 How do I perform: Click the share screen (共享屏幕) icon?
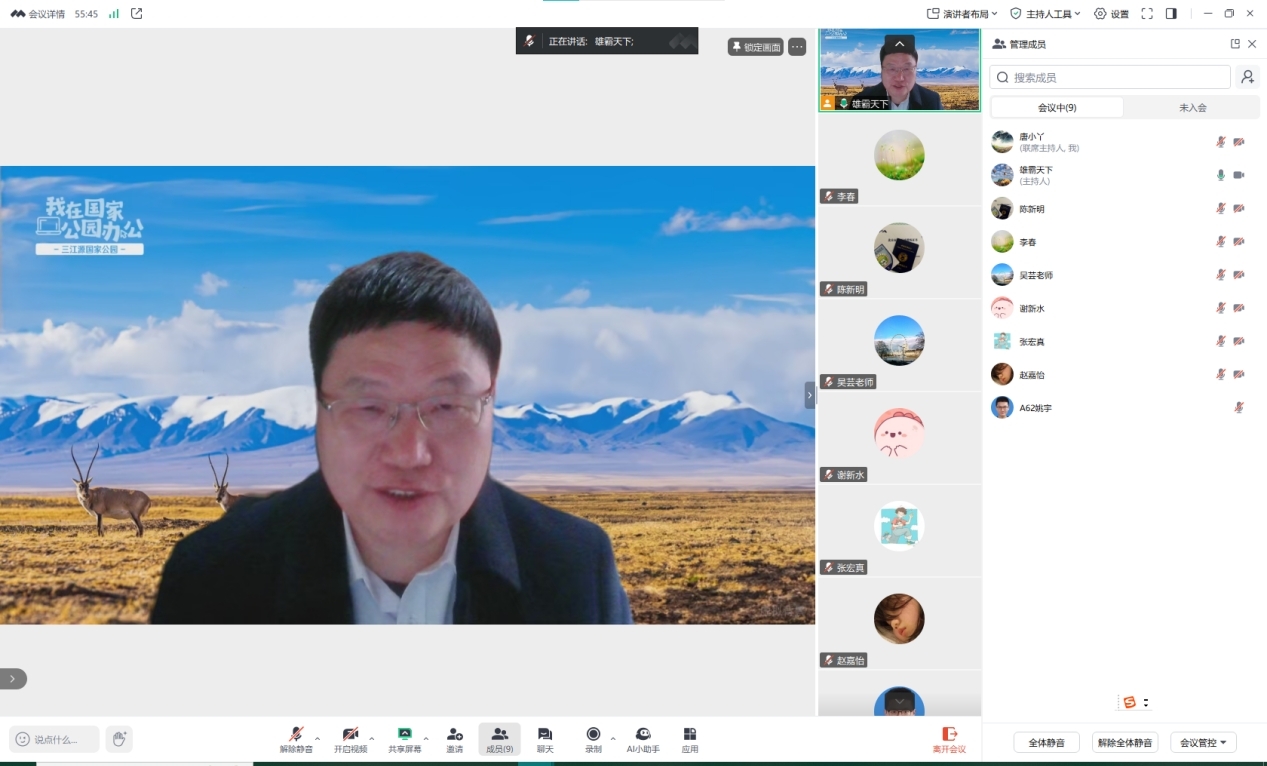click(x=404, y=737)
